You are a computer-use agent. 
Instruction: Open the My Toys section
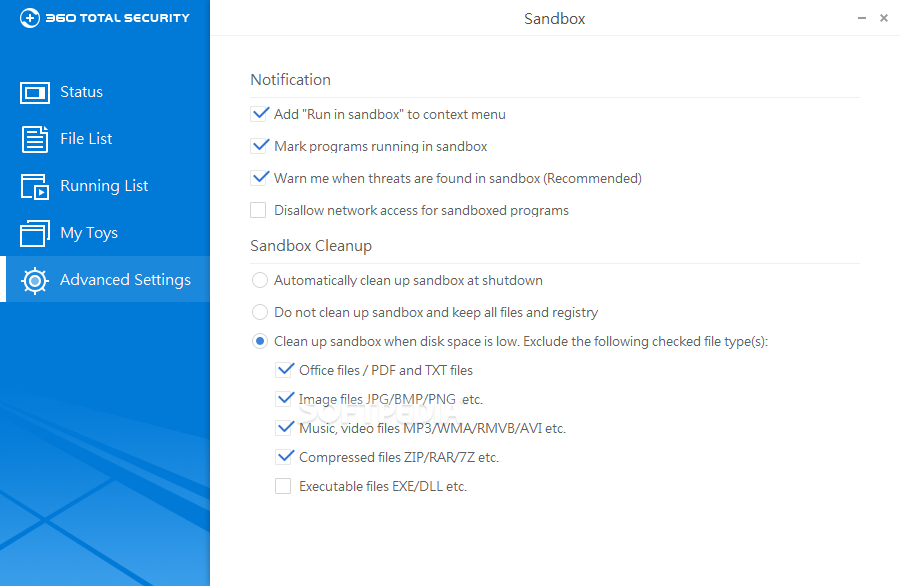click(89, 233)
